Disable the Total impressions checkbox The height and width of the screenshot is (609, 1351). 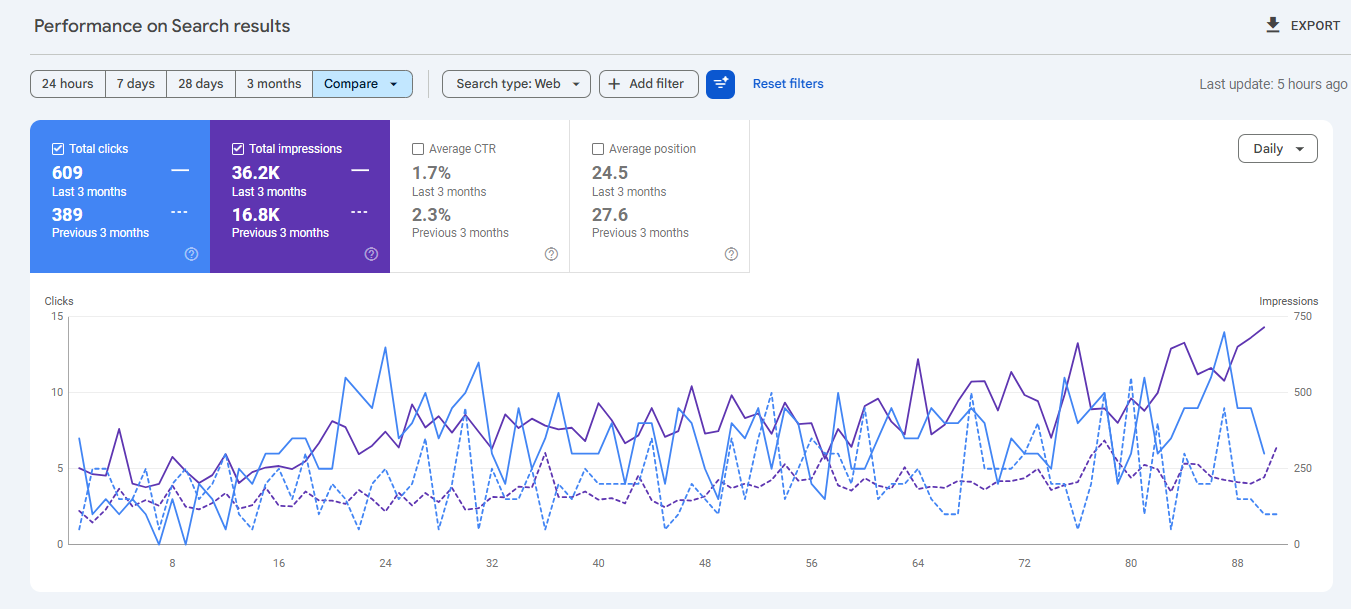click(x=238, y=148)
